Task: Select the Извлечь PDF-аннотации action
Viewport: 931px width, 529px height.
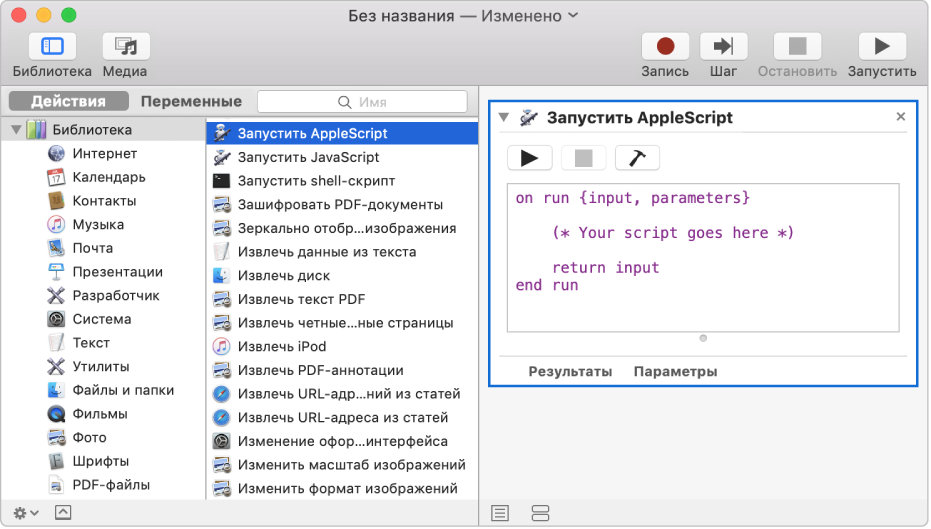Action: (x=342, y=370)
